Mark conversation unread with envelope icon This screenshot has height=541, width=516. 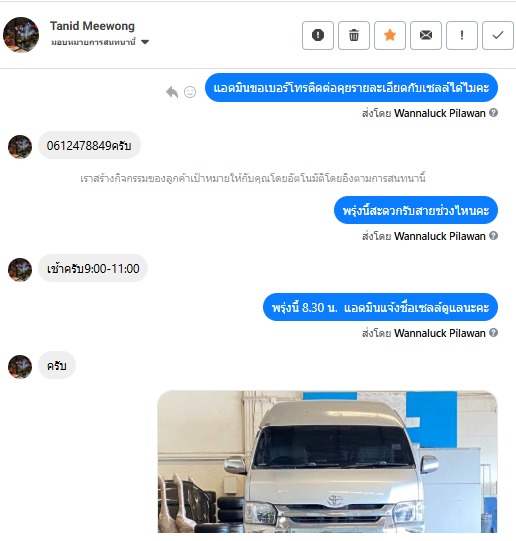click(x=426, y=35)
